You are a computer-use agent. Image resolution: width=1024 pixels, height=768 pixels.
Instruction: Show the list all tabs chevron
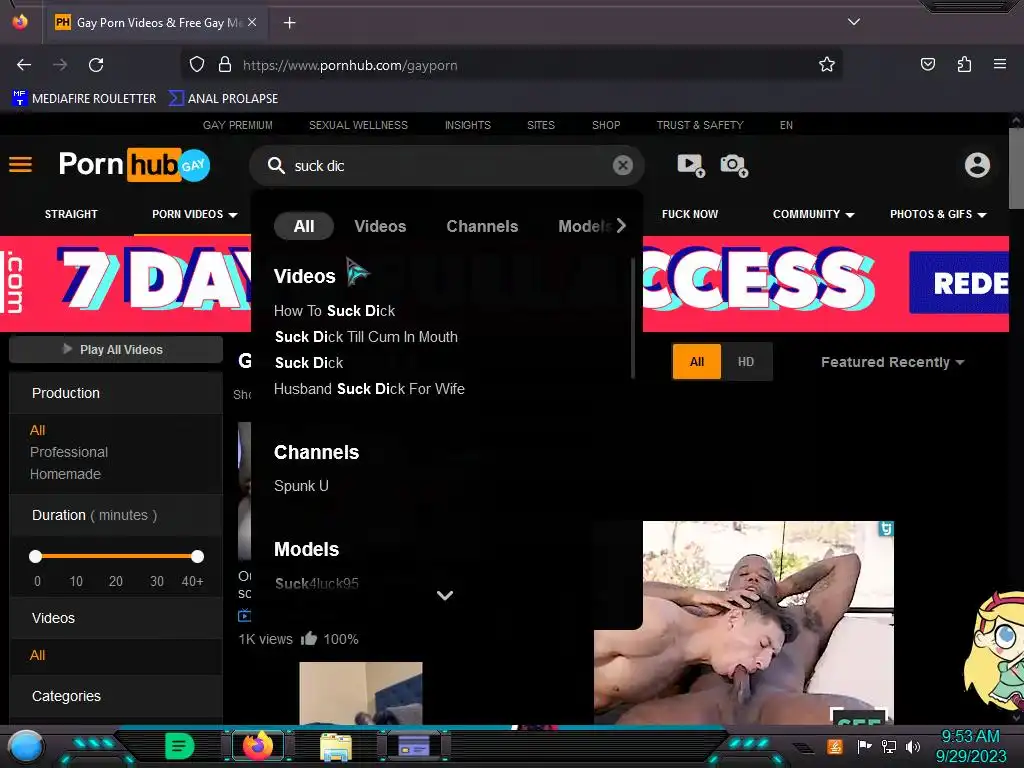[854, 22]
